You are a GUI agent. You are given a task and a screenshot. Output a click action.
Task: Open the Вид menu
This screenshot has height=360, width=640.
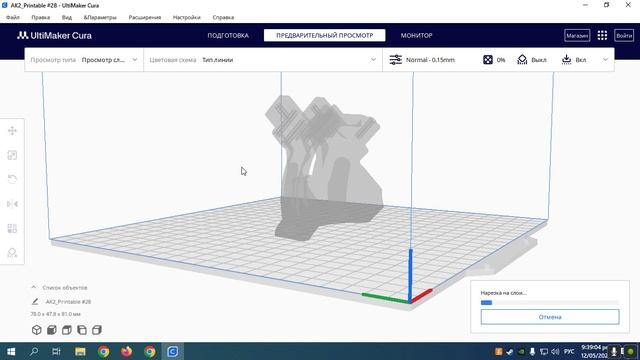point(67,18)
